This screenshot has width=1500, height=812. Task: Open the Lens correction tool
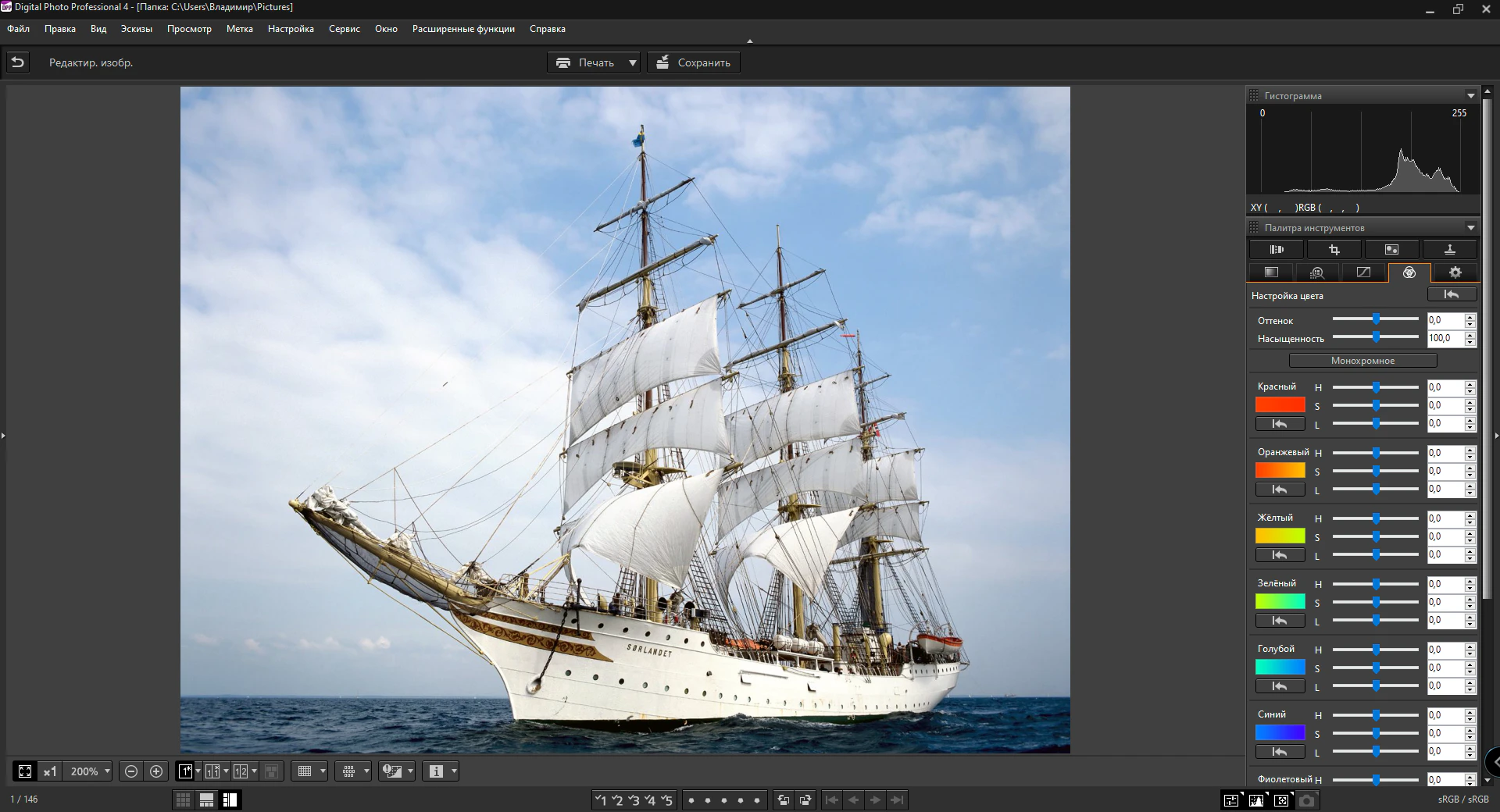tap(1277, 249)
